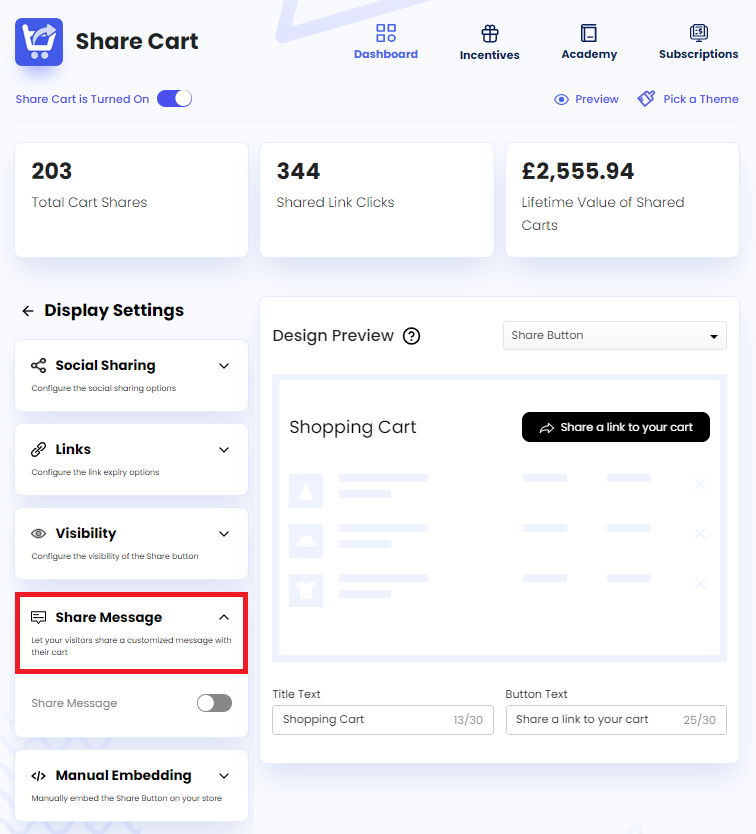Screen dimensions: 756x834
Task: Expand the Manual Embedding section
Action: coord(224,775)
